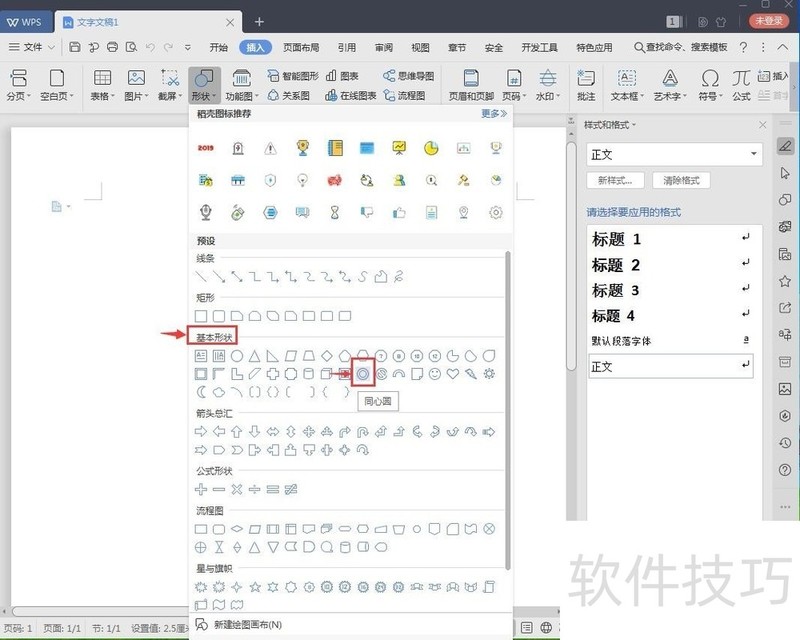Open the 智能图形 smart graphics tool

293,76
